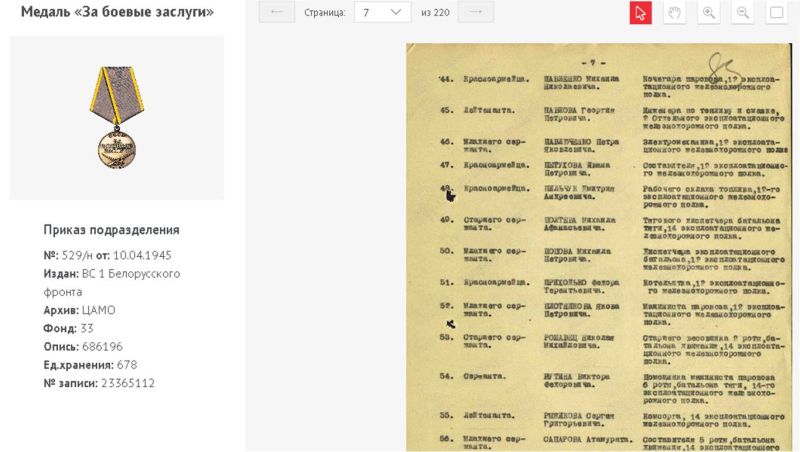Click the ВС 1 Белорусского фронта text
Image resolution: width=800 pixels, height=452 pixels.
click(x=112, y=283)
